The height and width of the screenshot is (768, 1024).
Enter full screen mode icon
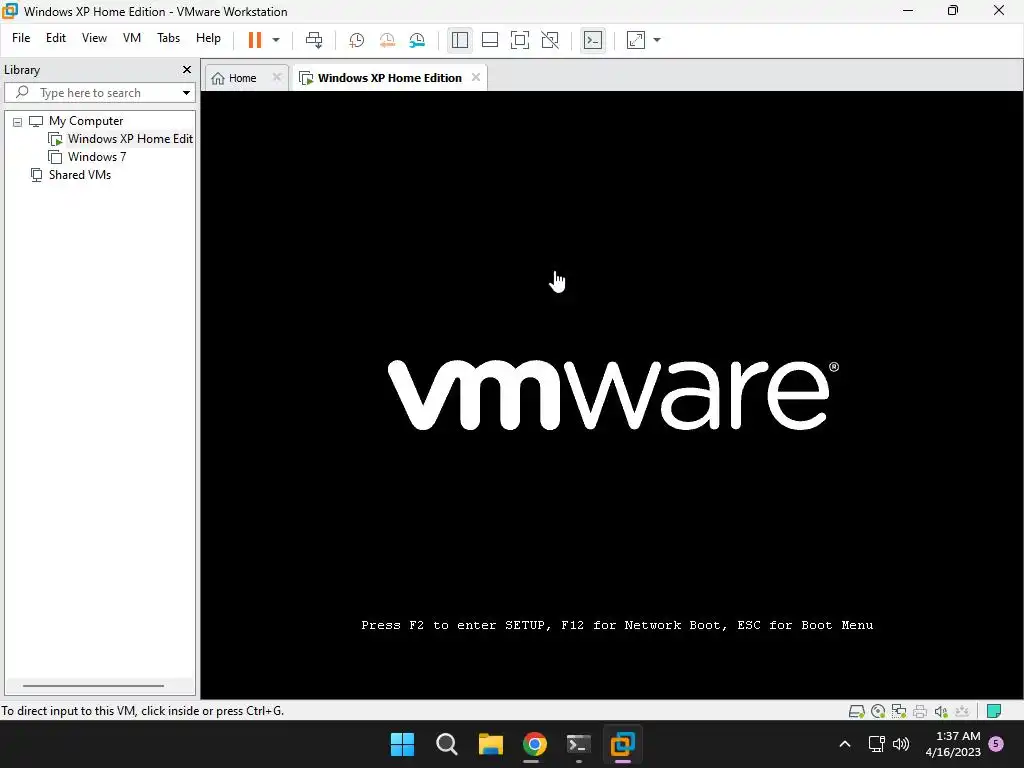tap(520, 40)
